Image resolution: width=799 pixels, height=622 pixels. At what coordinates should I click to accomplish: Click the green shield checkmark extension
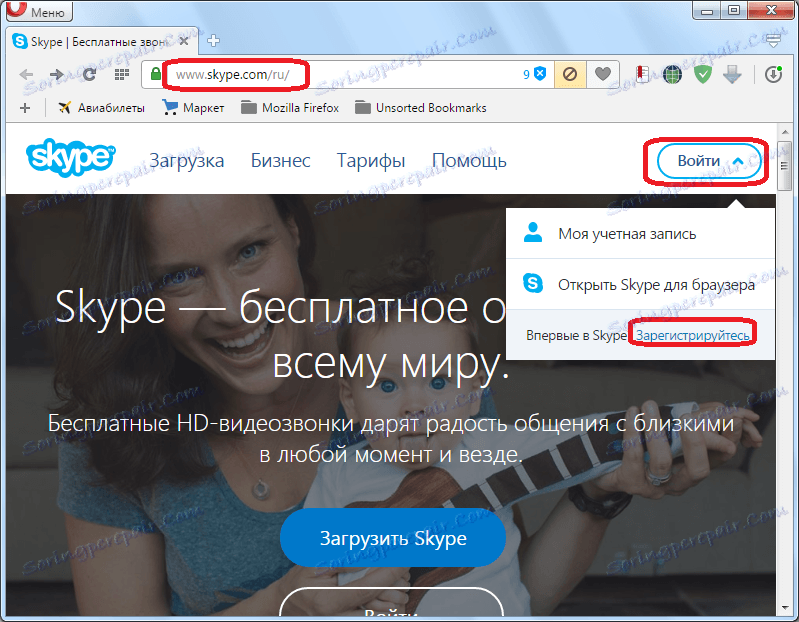click(x=703, y=75)
